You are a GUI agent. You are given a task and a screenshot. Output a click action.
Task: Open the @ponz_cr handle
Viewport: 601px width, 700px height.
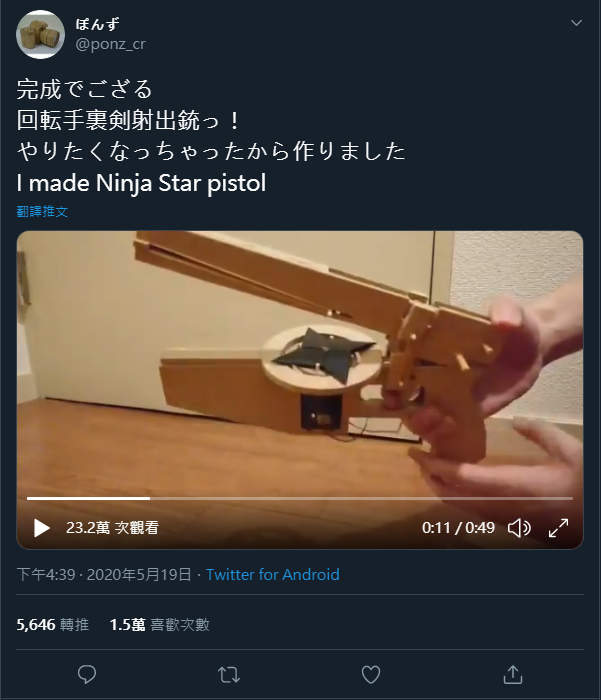tap(110, 44)
